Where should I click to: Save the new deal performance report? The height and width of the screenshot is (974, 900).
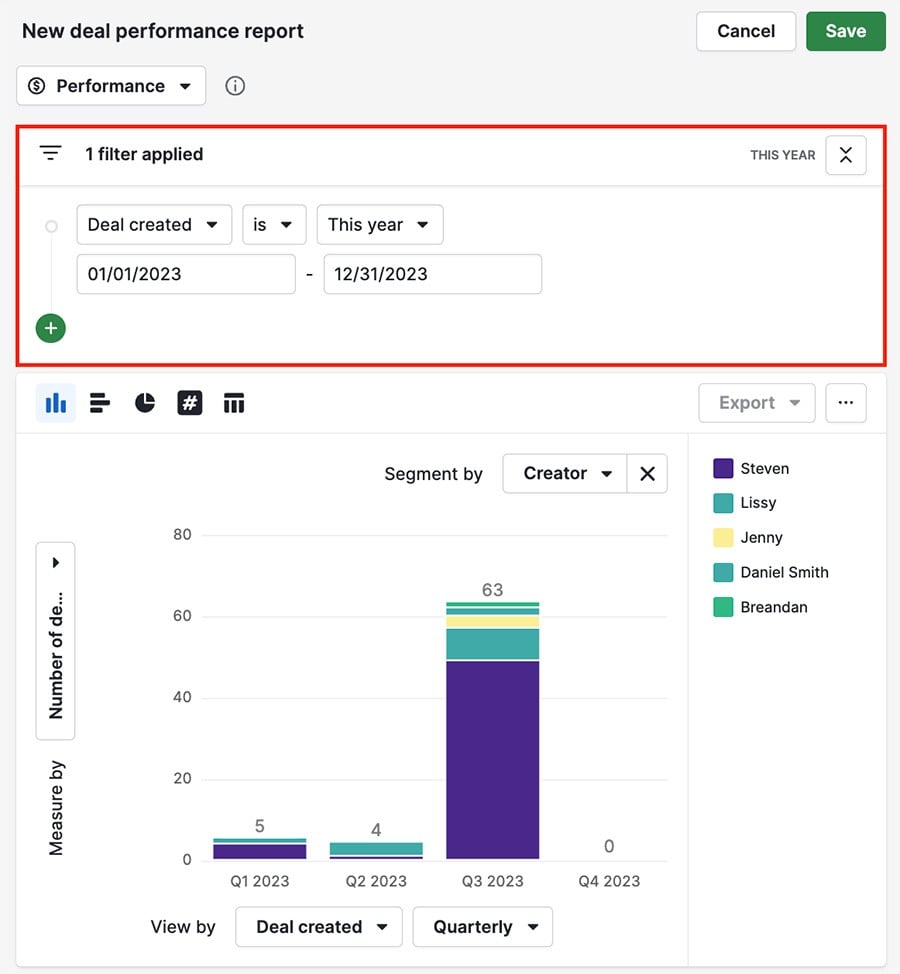tap(845, 31)
